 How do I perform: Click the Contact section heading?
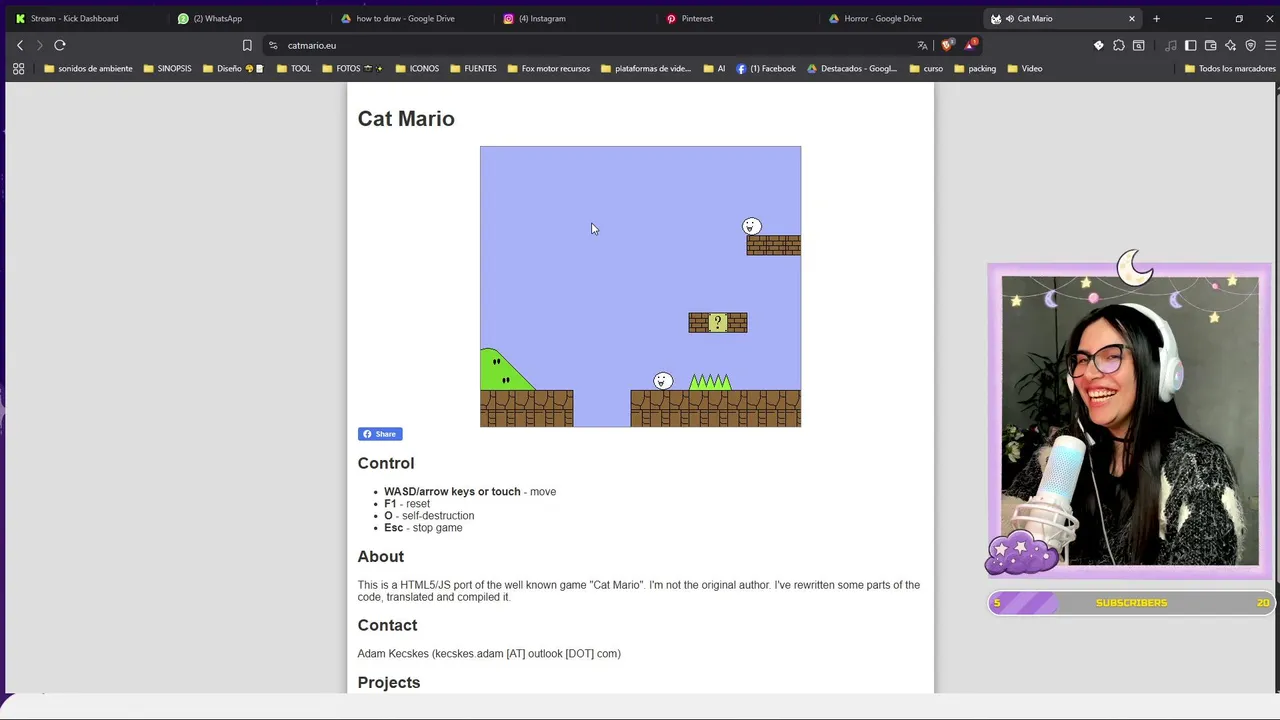(387, 625)
